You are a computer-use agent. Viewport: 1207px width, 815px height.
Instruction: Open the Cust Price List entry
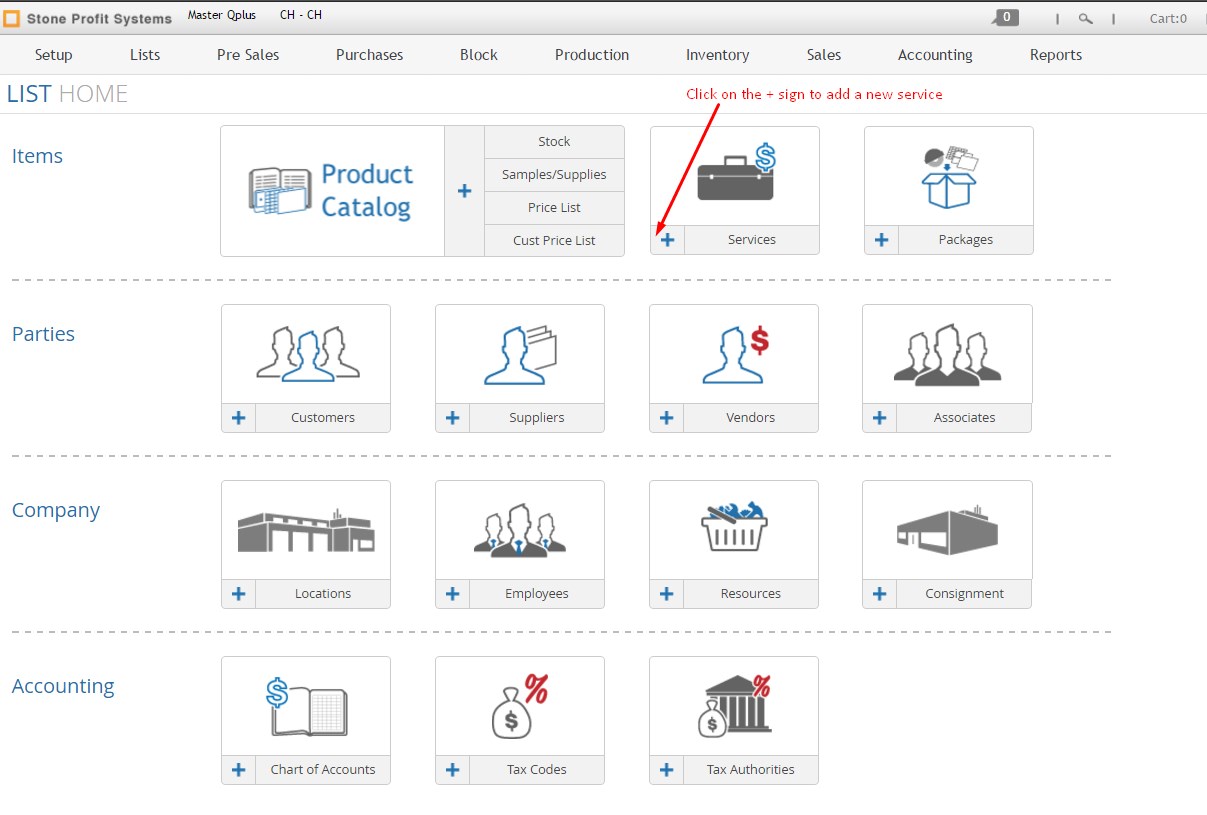(x=554, y=240)
